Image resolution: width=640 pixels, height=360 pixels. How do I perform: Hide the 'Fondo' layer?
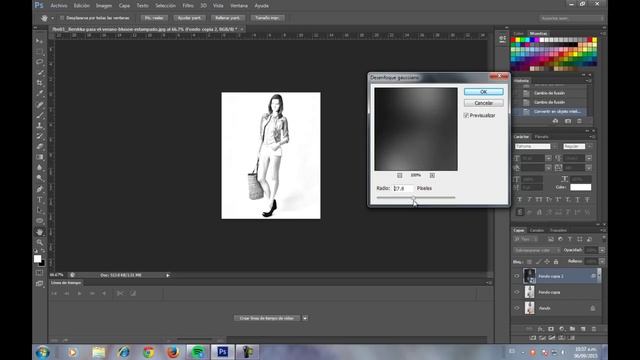[x=517, y=308]
